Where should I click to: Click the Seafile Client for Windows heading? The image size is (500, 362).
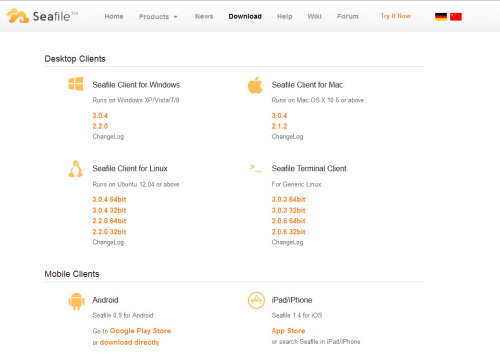[136, 85]
